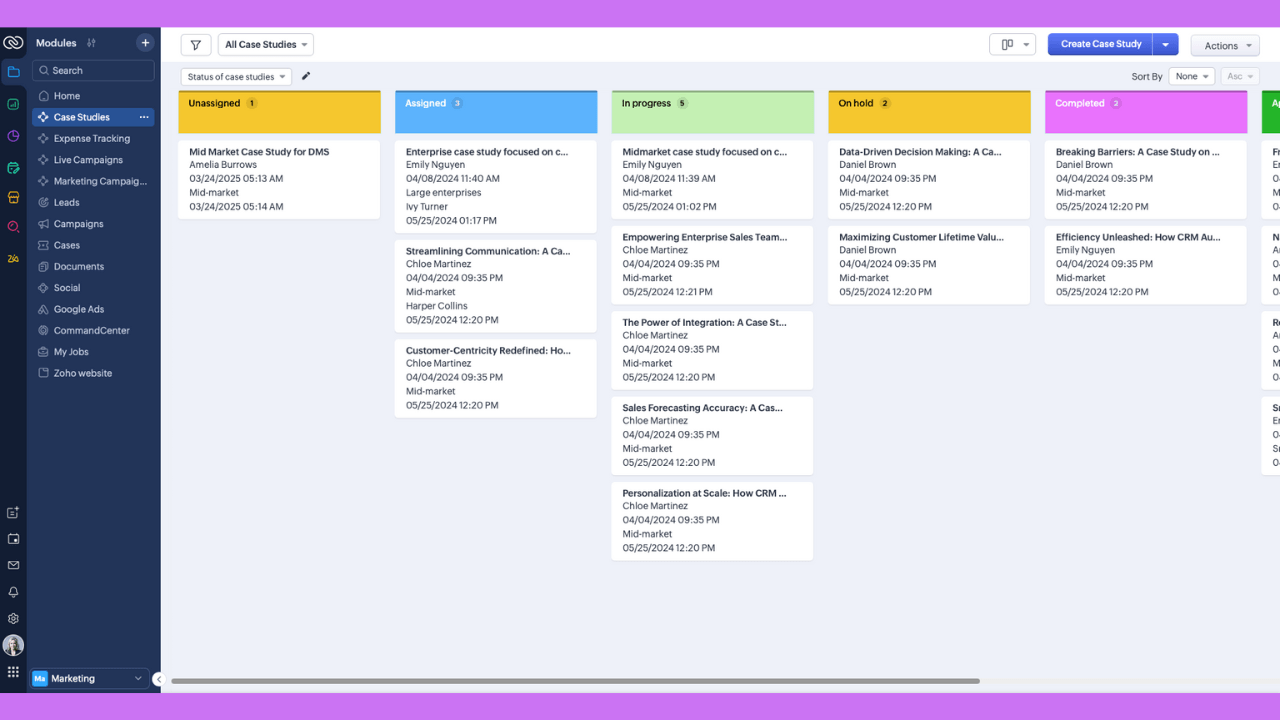Open the Marketing teamspace switcher
The image size is (1280, 720).
tap(90, 678)
